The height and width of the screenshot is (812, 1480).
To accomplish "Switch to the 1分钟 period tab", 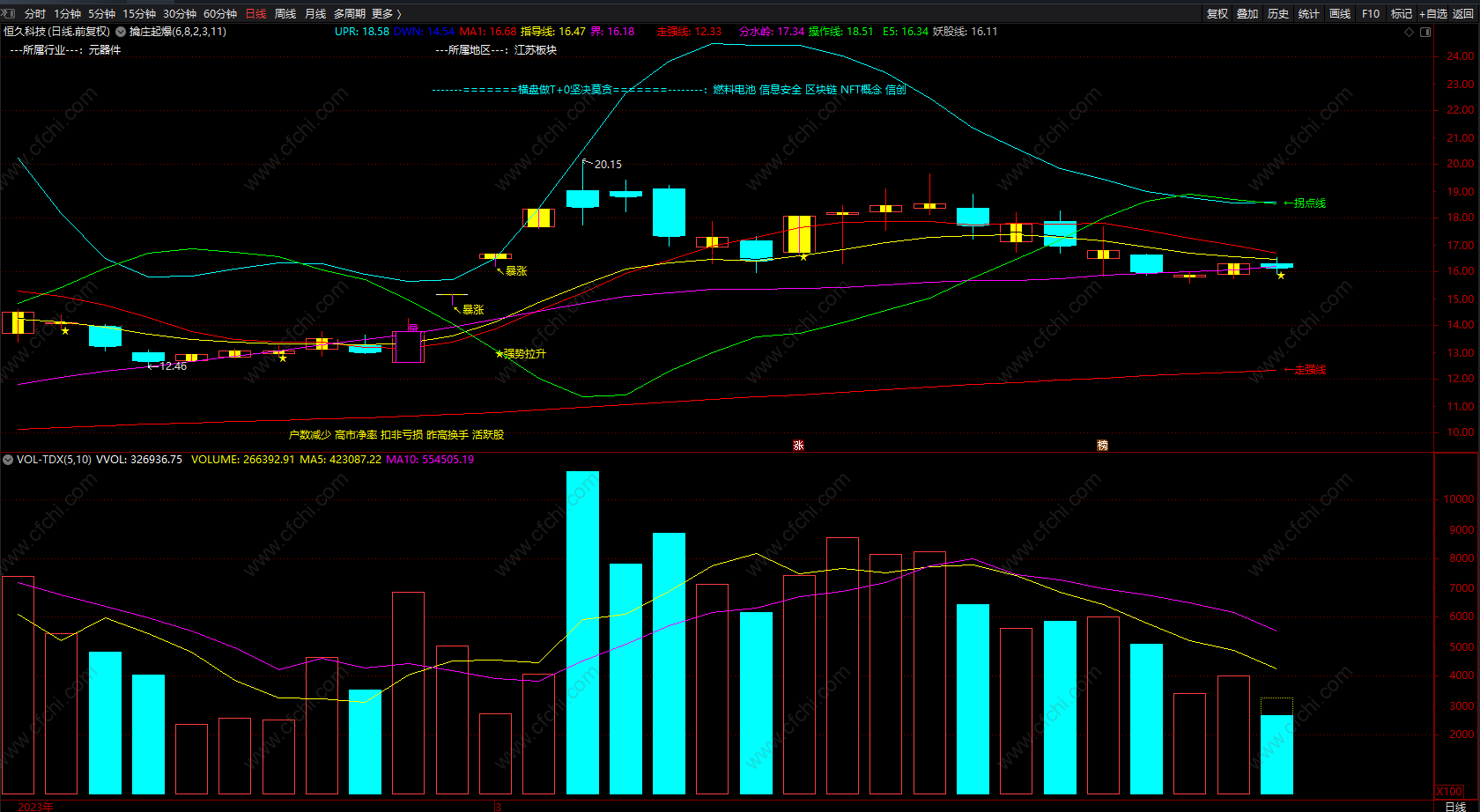I will [67, 14].
